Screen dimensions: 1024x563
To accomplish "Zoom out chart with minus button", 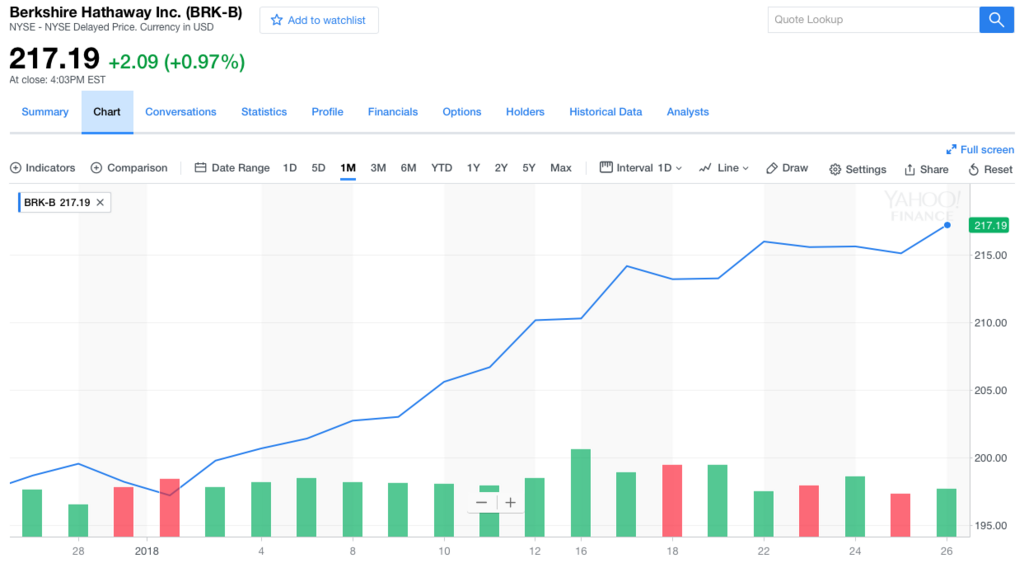I will [482, 502].
